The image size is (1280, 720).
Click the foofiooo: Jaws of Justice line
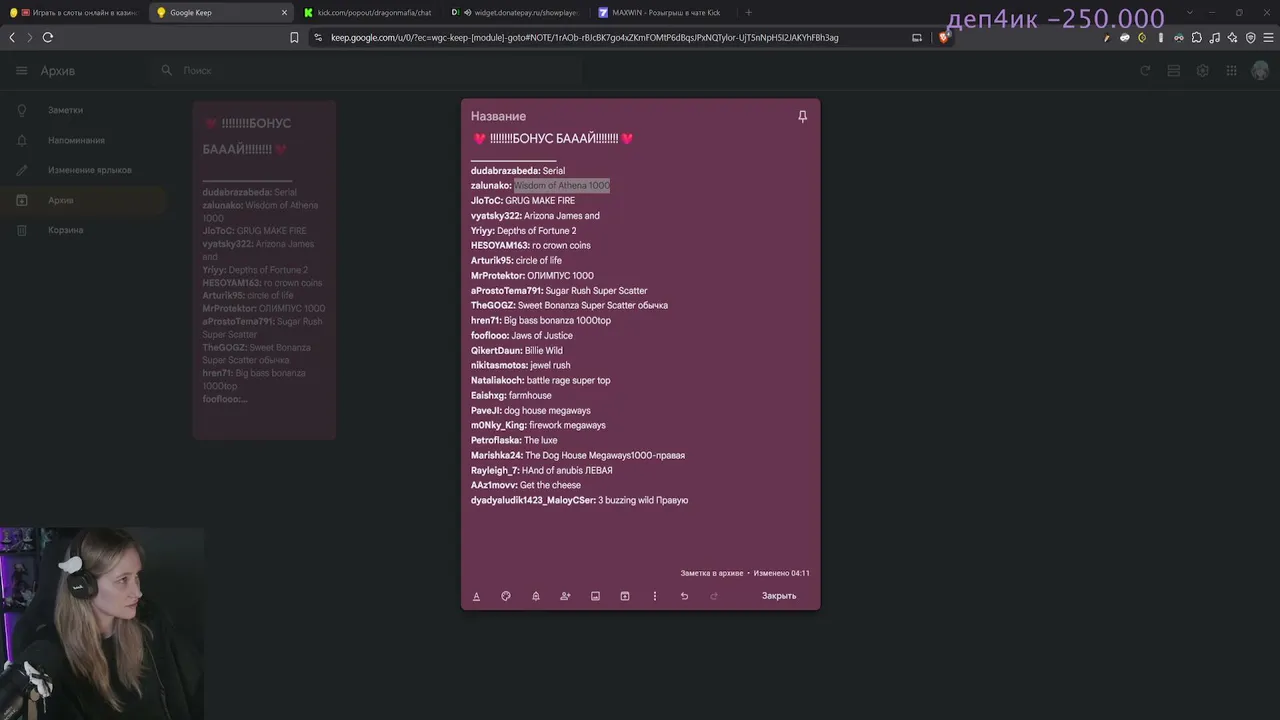[x=522, y=336]
